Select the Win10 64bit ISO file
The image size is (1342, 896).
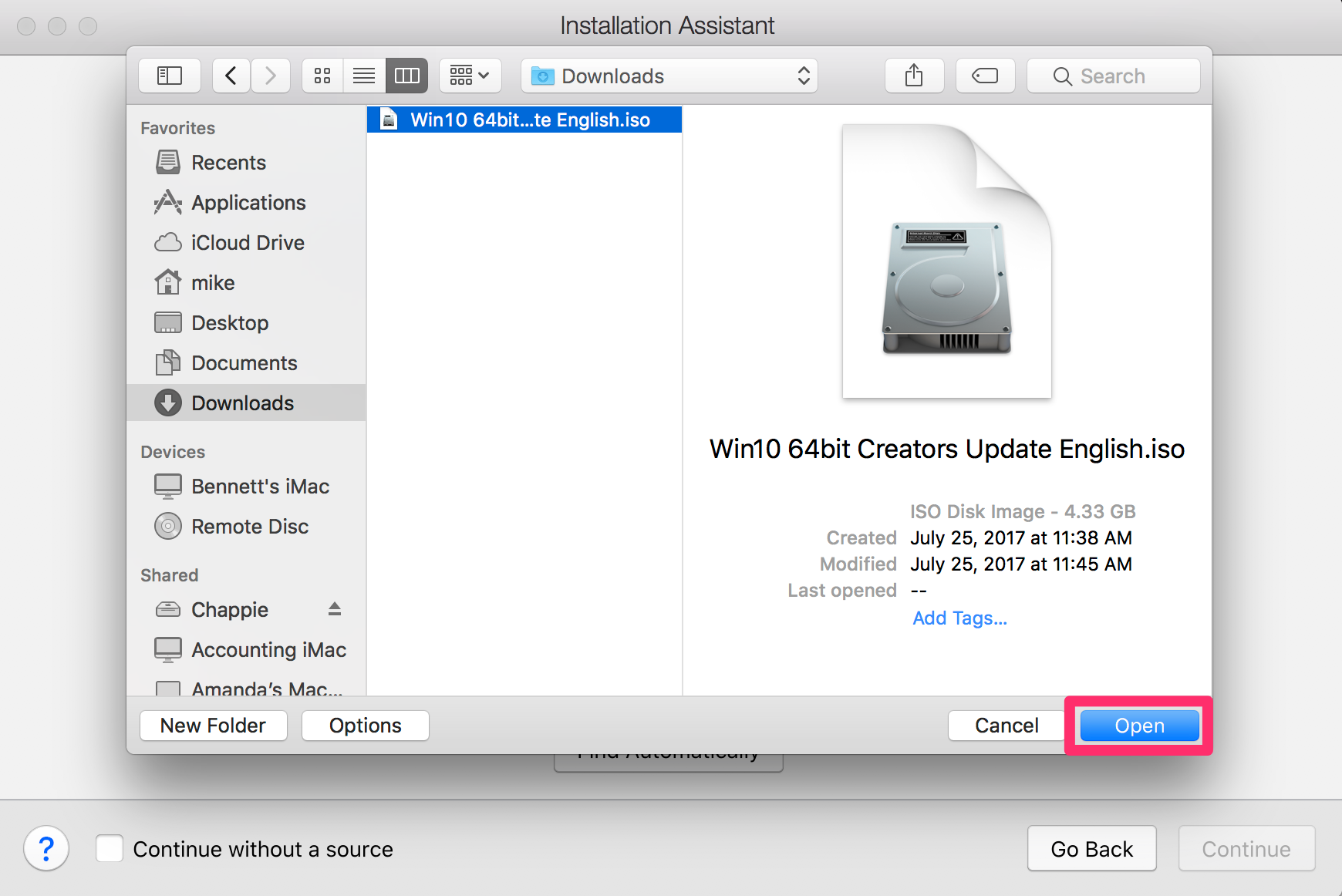(524, 120)
